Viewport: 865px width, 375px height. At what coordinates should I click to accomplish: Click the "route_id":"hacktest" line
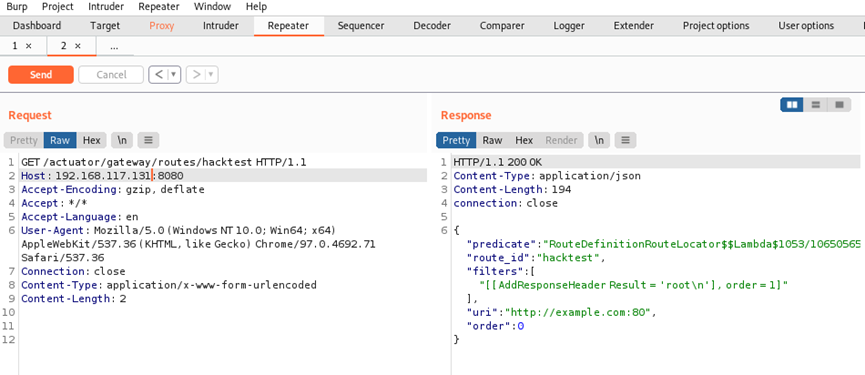pyautogui.click(x=536, y=258)
